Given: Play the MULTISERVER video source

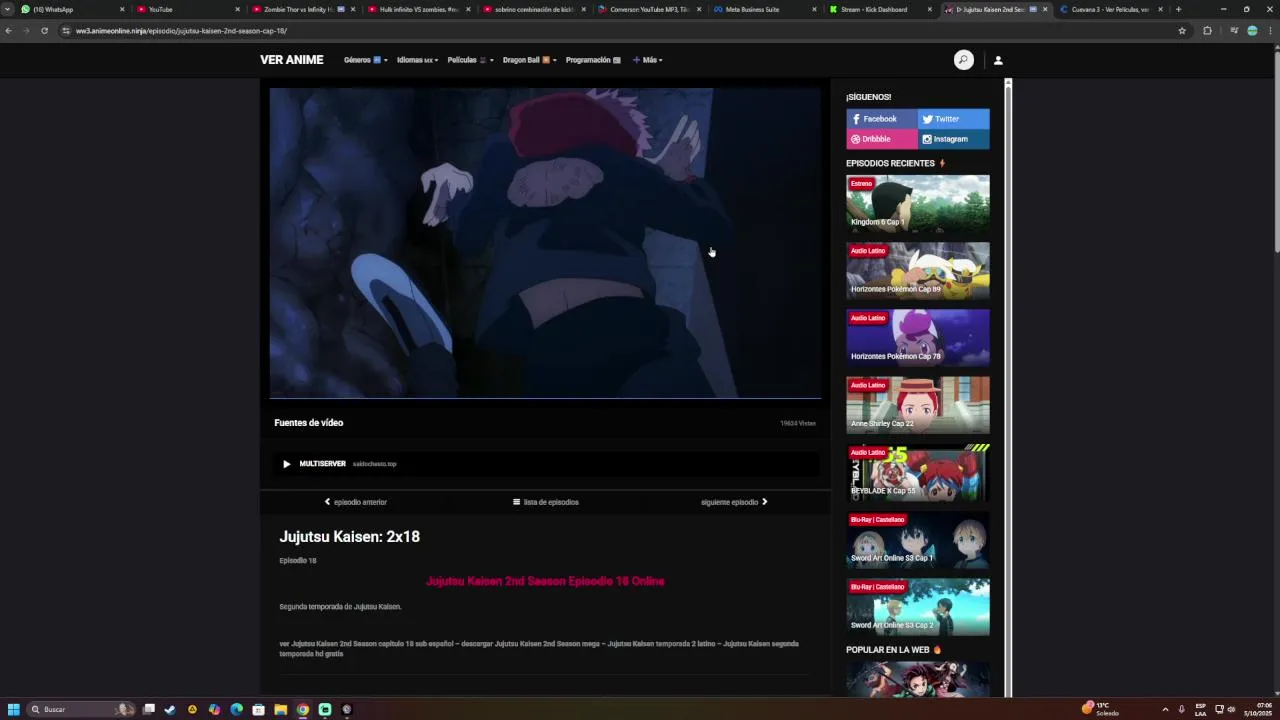Looking at the screenshot, I should click(x=545, y=464).
